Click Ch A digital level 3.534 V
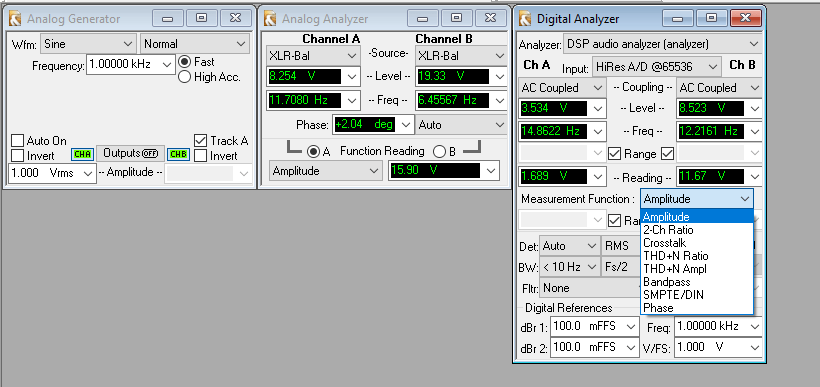 point(553,109)
